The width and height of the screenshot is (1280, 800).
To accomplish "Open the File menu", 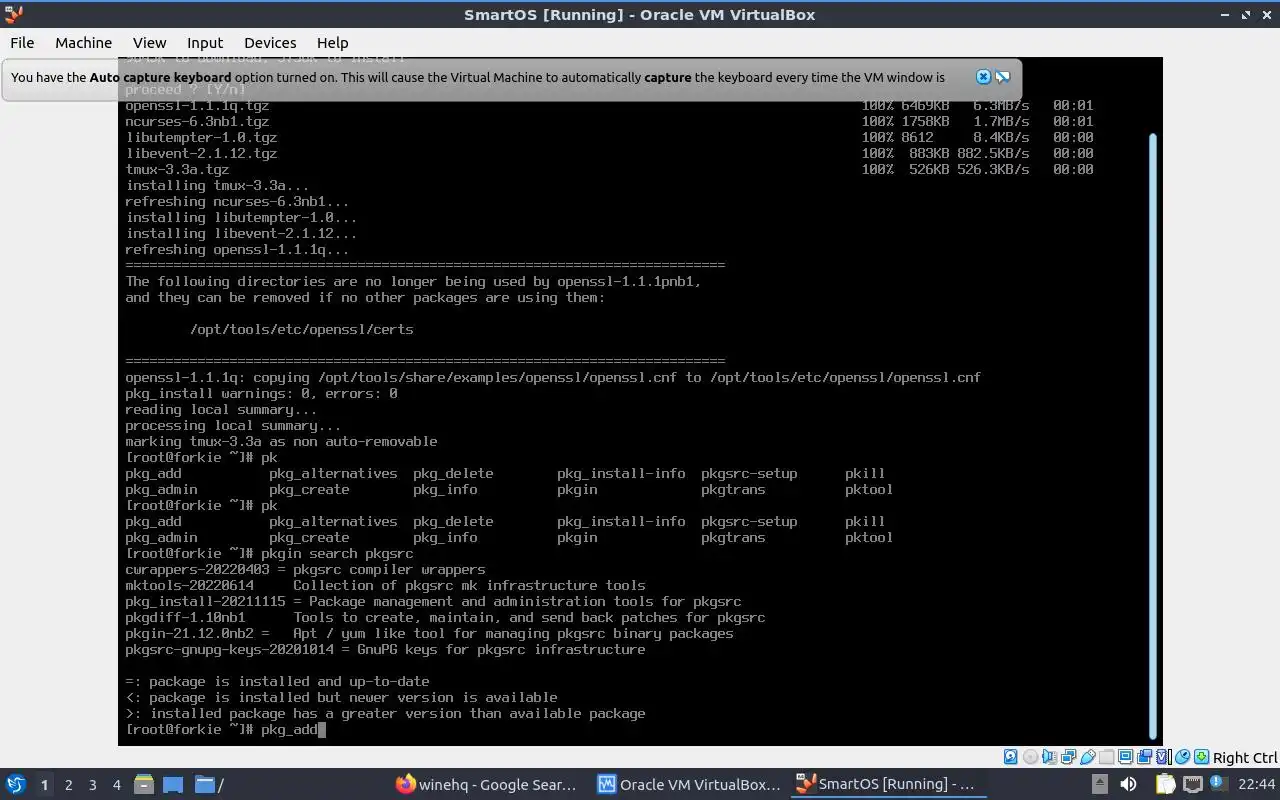I will tap(22, 42).
